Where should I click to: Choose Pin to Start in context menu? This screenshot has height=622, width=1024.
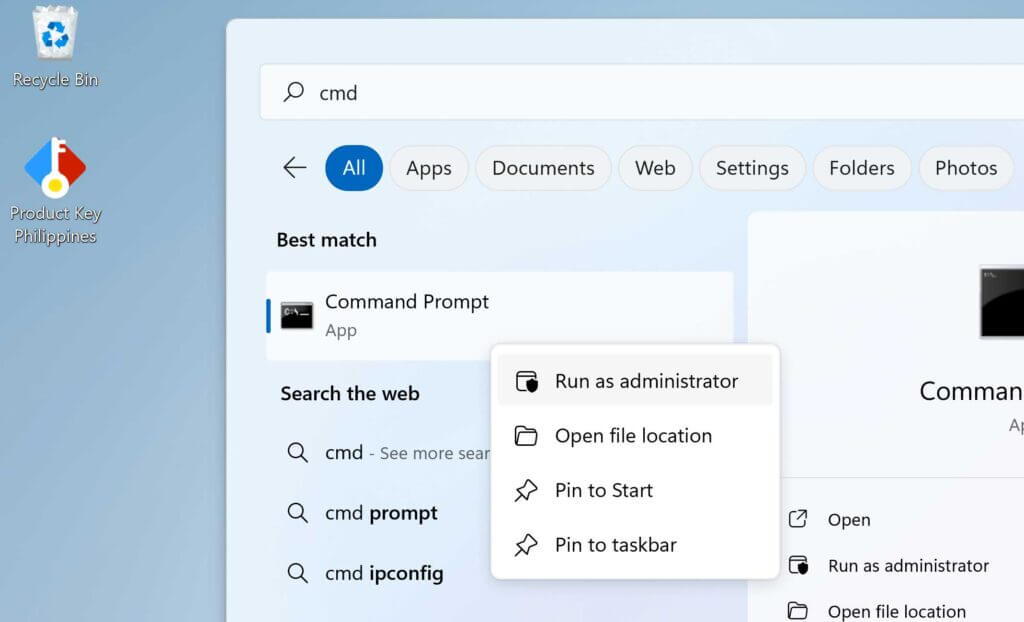pyautogui.click(x=635, y=490)
